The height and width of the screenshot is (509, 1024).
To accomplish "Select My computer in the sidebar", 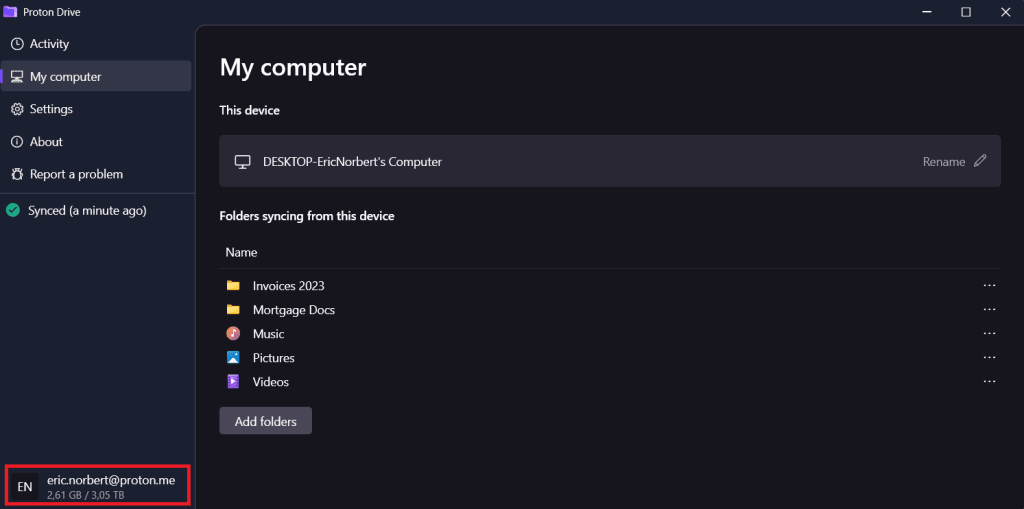I will point(96,76).
